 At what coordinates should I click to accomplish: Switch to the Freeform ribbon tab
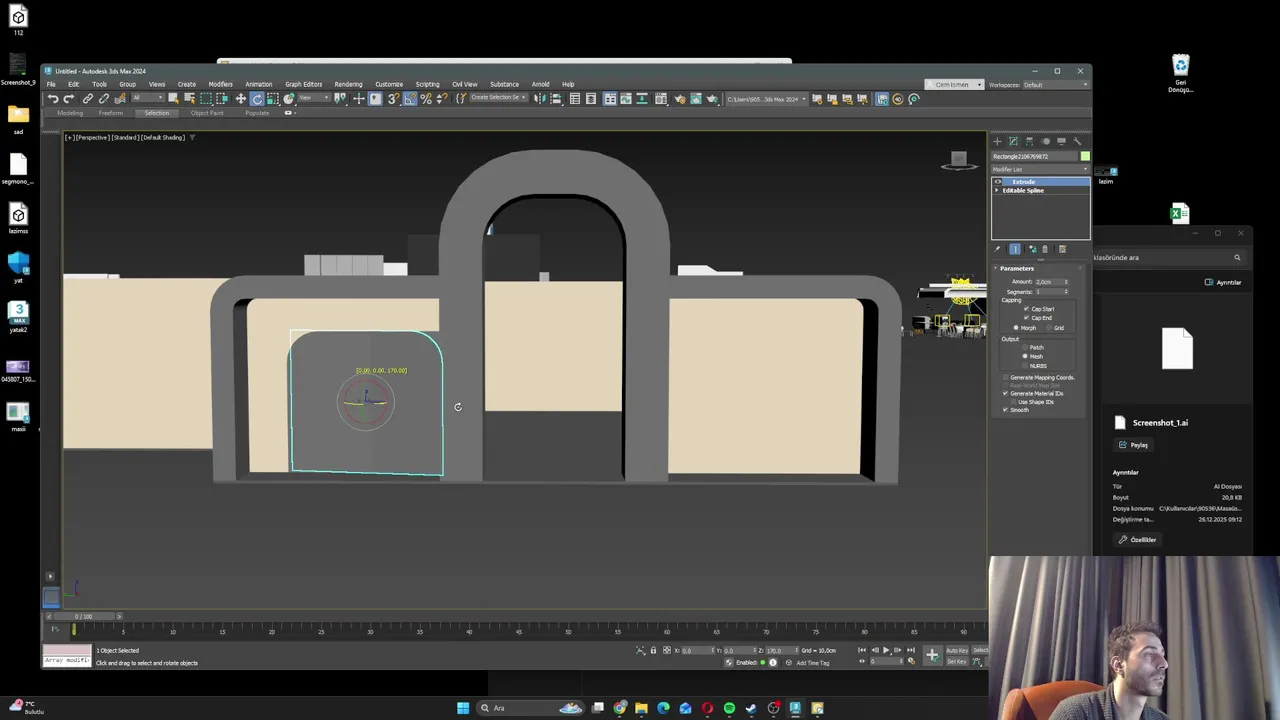point(110,113)
